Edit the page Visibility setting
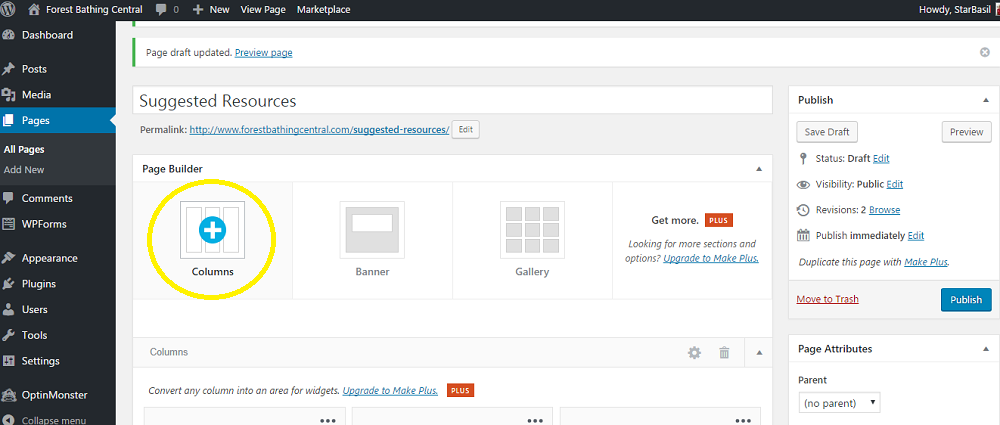1000x425 pixels. click(895, 184)
